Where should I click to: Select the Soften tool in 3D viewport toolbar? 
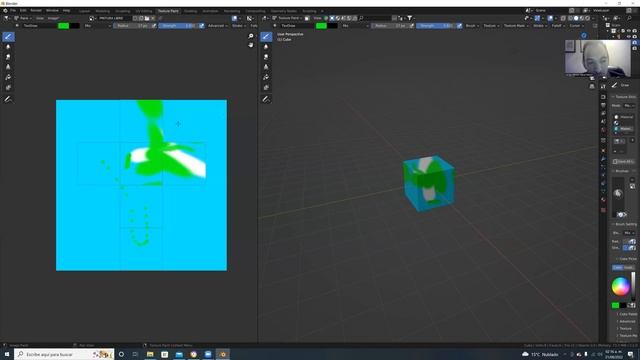(x=266, y=47)
